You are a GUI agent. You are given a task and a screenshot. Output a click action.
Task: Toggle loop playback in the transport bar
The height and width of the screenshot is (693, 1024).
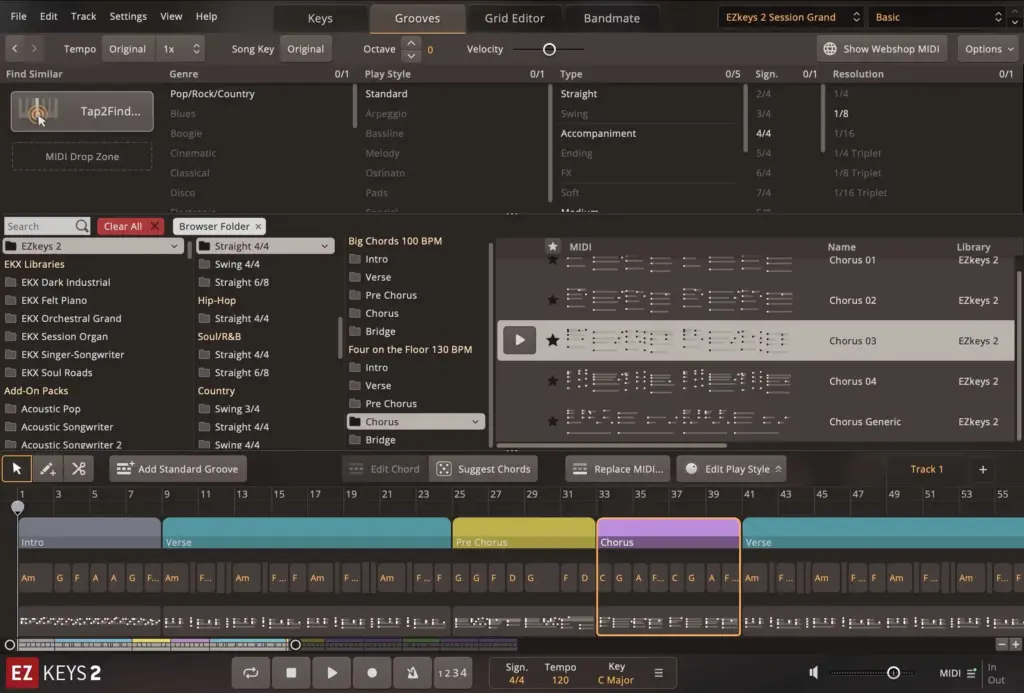click(251, 672)
